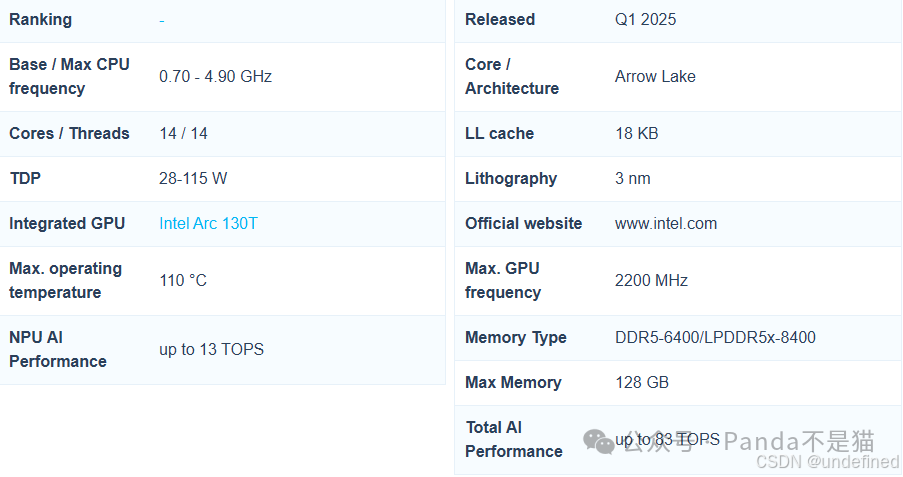The height and width of the screenshot is (477, 903).
Task: Click the 'Lithography' label
Action: click(511, 179)
